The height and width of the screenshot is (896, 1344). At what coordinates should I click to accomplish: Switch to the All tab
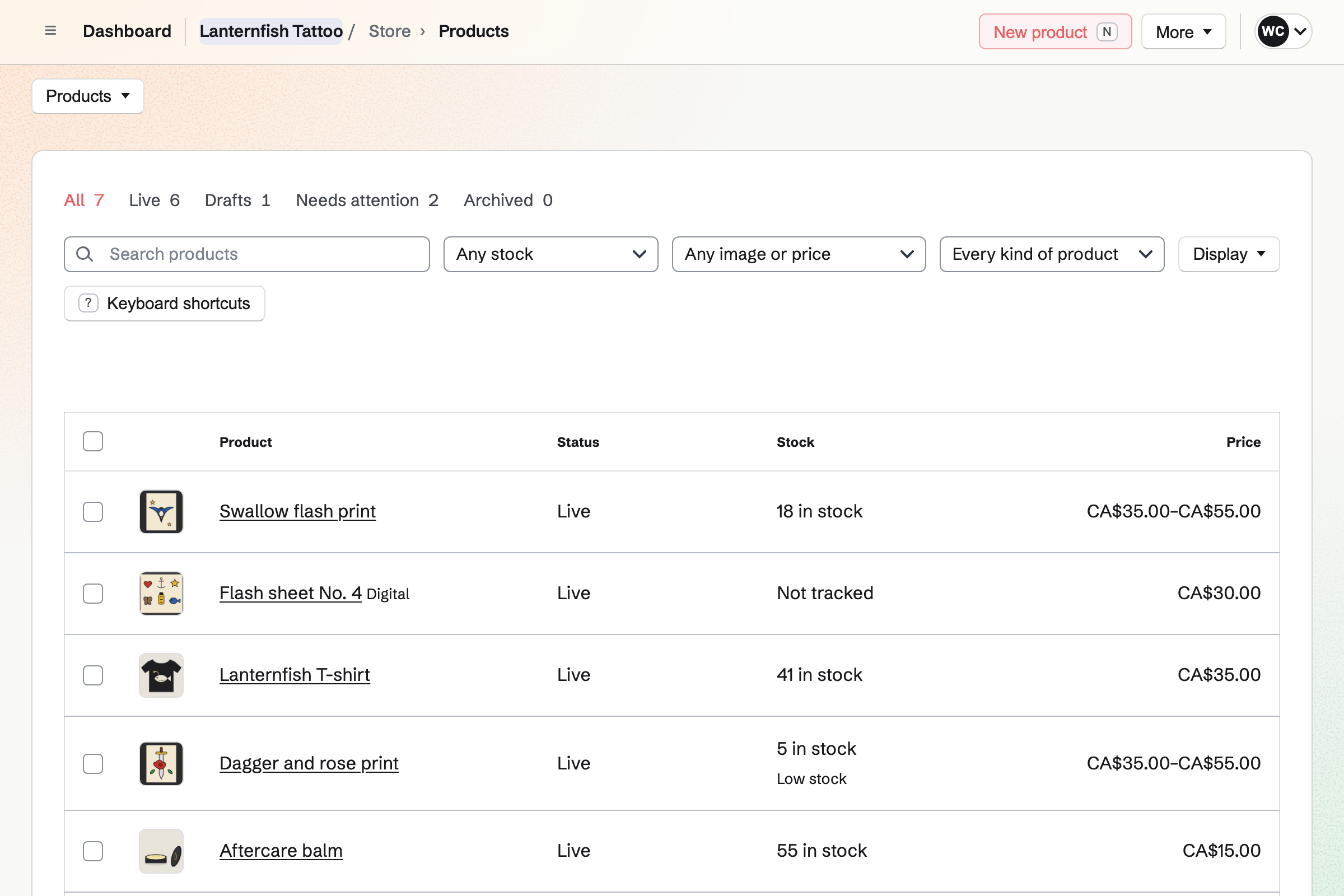(x=84, y=200)
